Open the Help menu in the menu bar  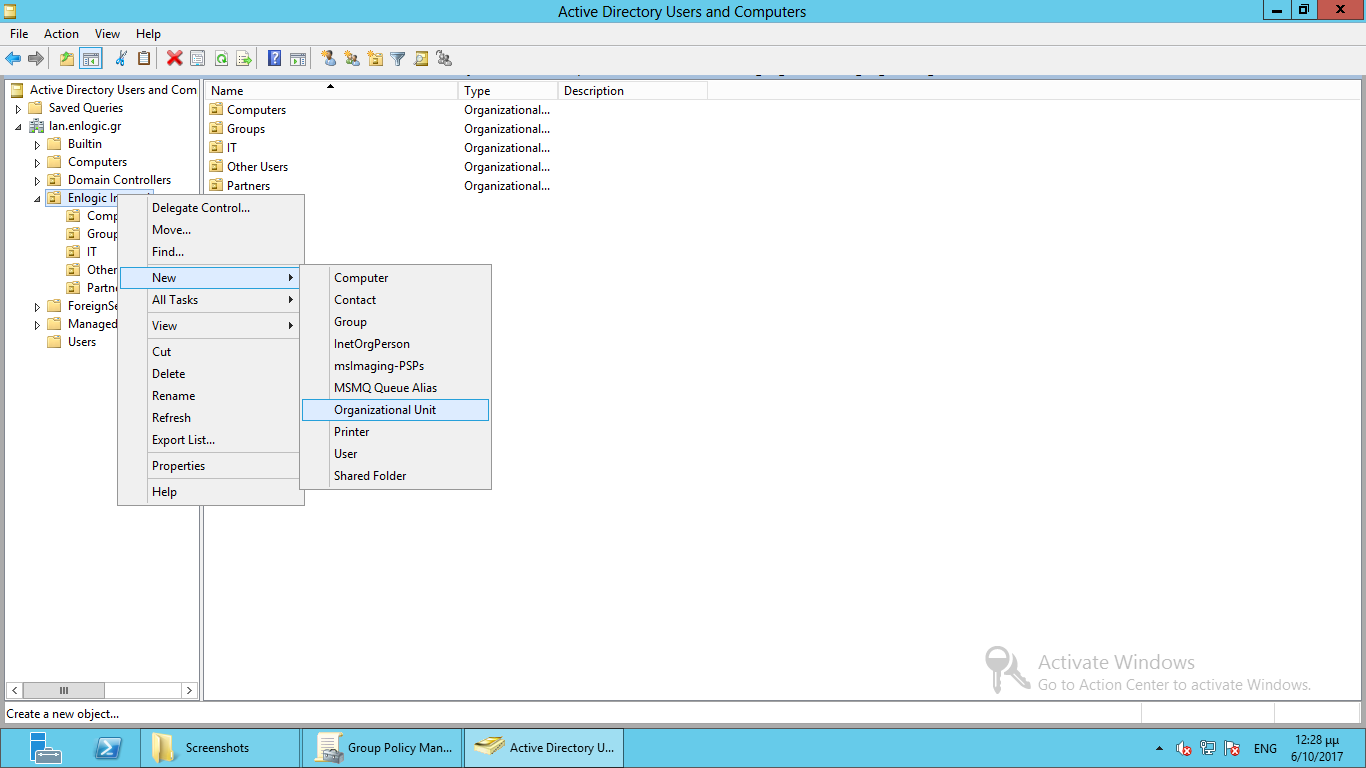click(x=148, y=34)
